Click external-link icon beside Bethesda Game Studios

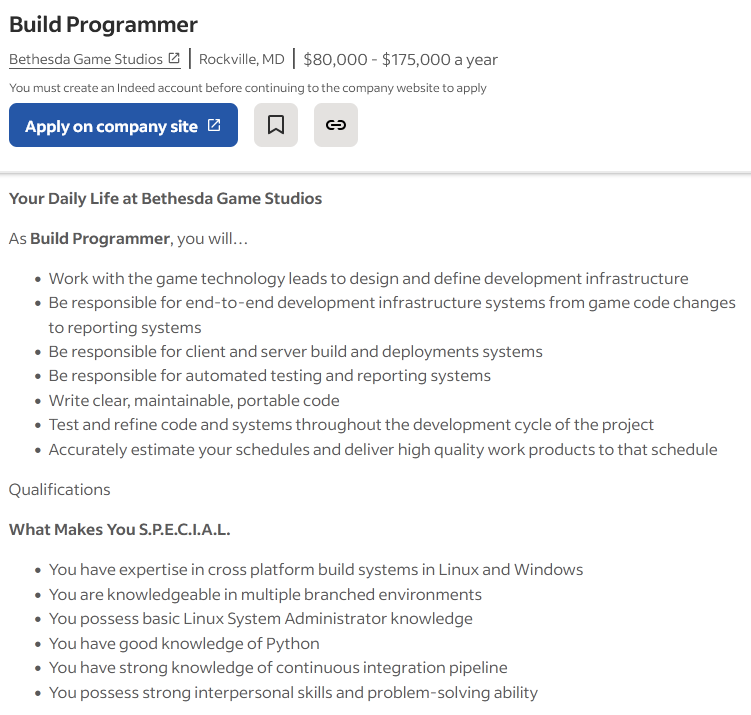174,59
